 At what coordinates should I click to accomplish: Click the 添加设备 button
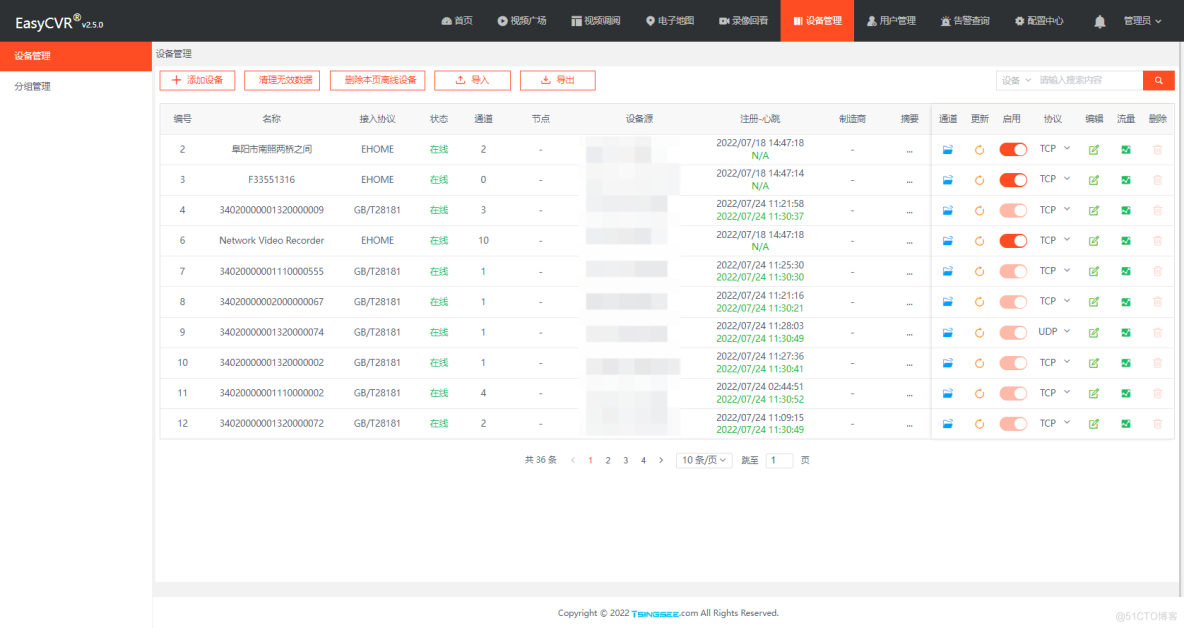point(197,80)
